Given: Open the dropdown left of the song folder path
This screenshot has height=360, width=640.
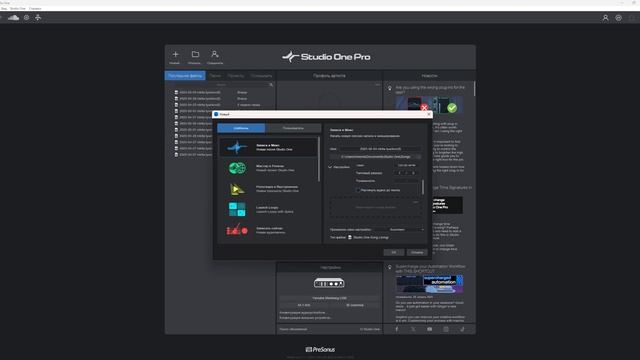Looking at the screenshot, I should pyautogui.click(x=333, y=157).
